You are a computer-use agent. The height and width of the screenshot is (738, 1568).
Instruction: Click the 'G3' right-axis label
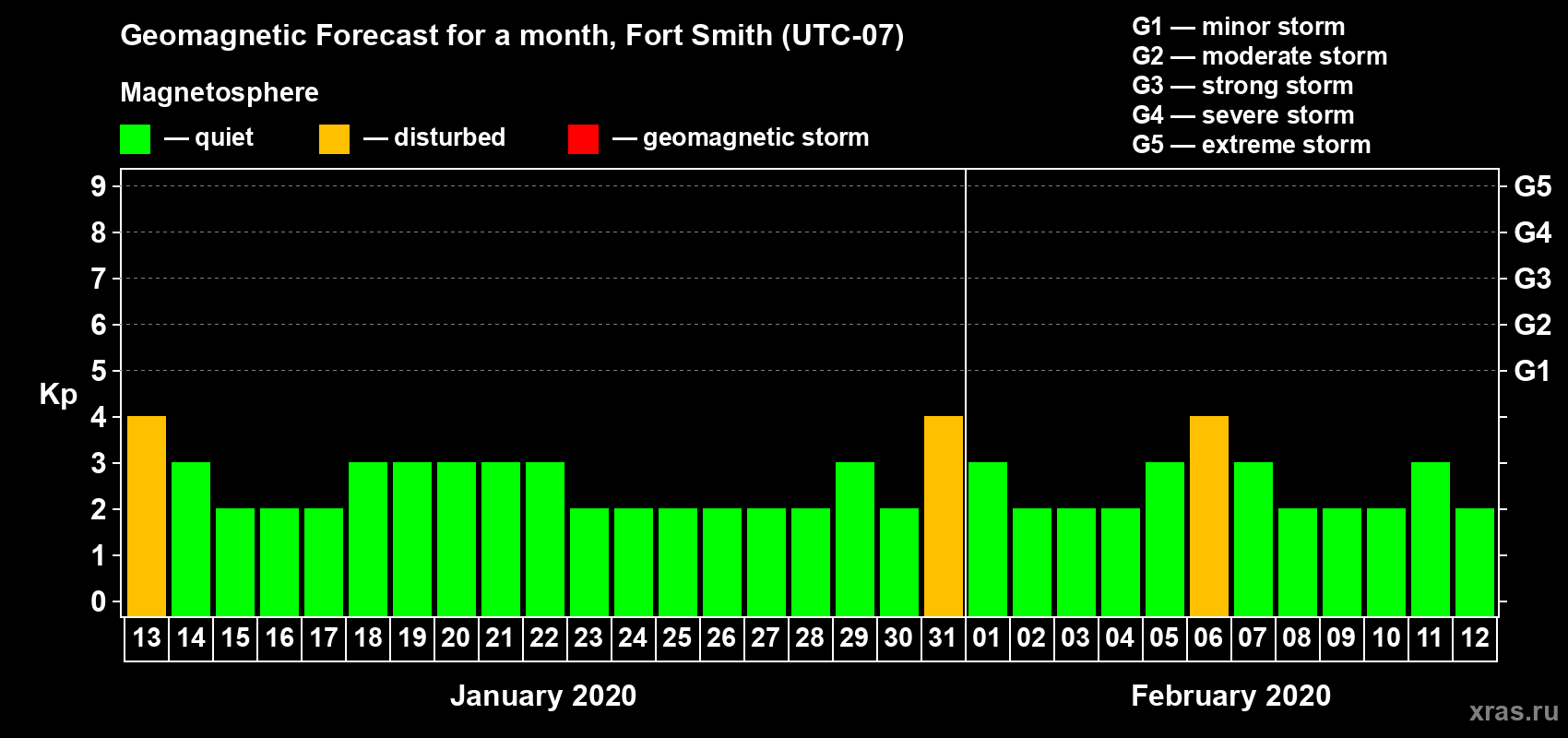1533,279
